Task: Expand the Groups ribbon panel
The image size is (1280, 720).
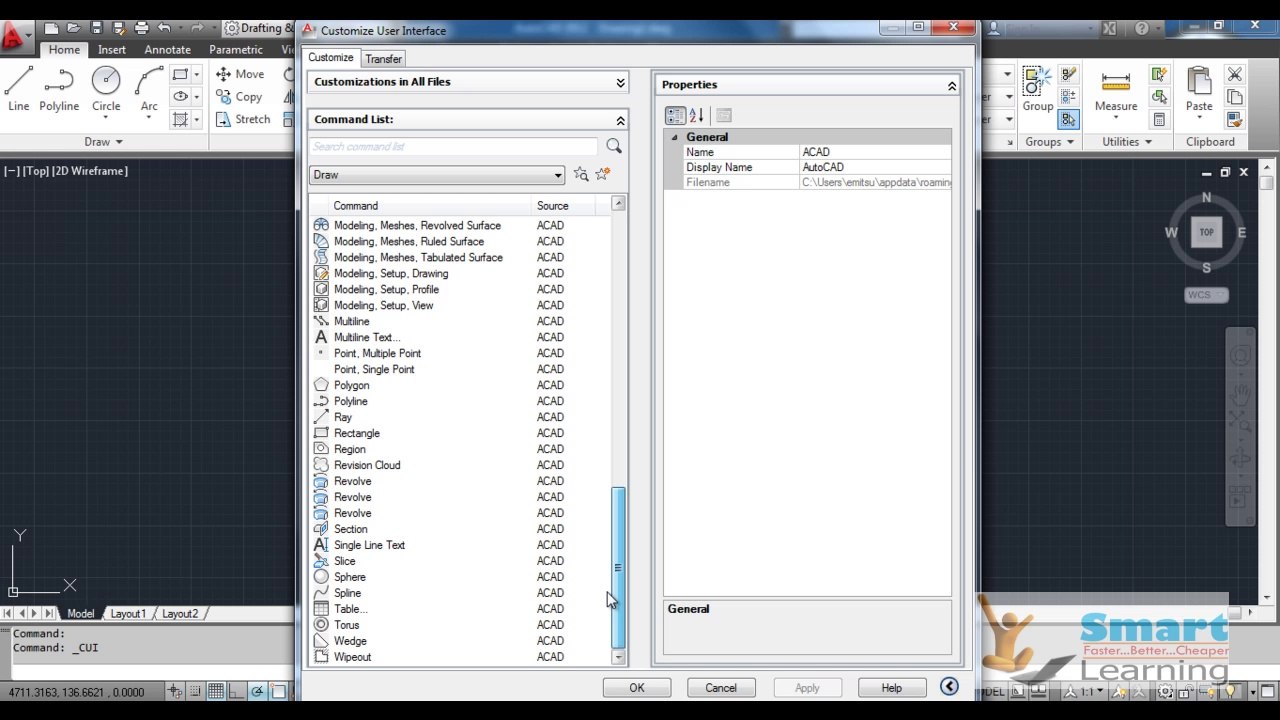Action: point(1049,142)
